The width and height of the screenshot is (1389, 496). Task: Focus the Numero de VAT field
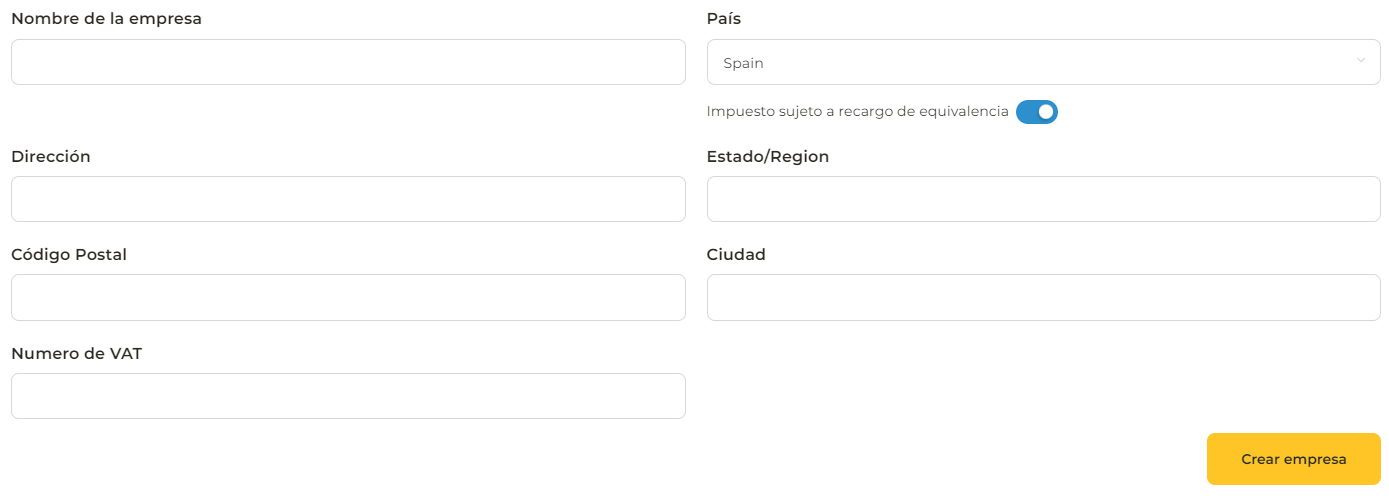tap(348, 396)
